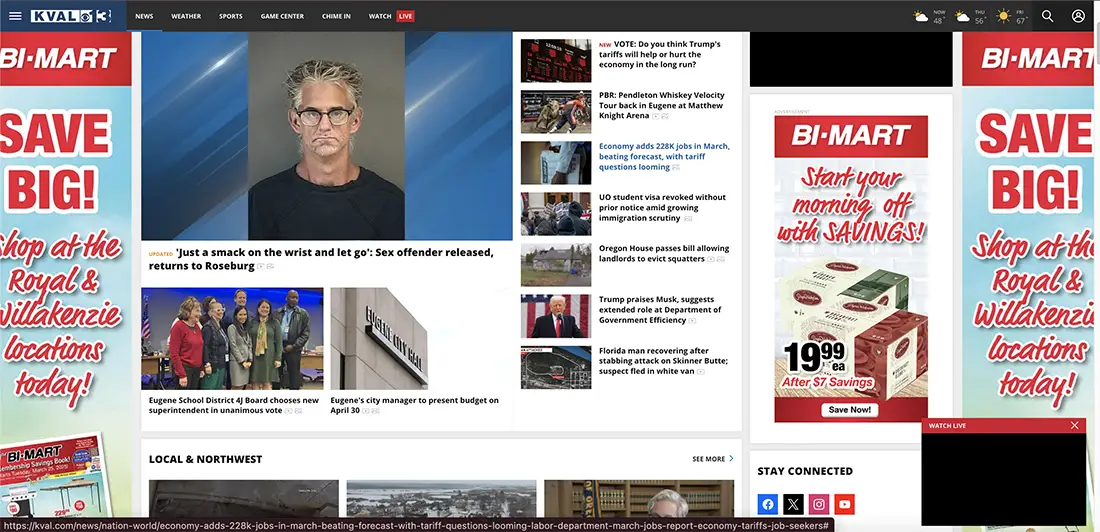Viewport: 1100px width, 532px height.
Task: Open the Facebook social icon
Action: (x=767, y=504)
